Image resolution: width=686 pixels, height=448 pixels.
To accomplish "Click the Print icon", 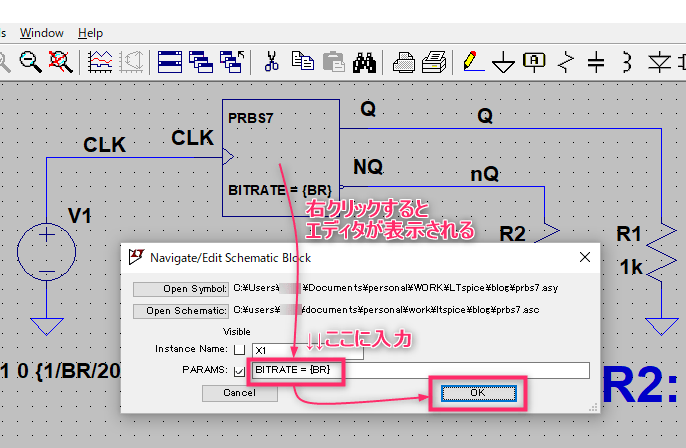I will point(404,61).
